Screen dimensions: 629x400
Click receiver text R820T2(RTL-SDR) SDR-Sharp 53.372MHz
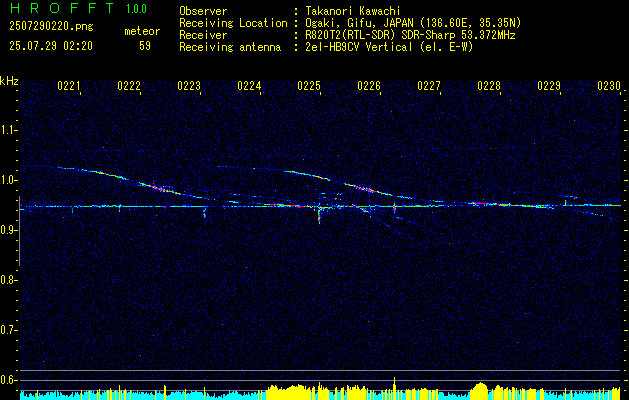pos(410,35)
